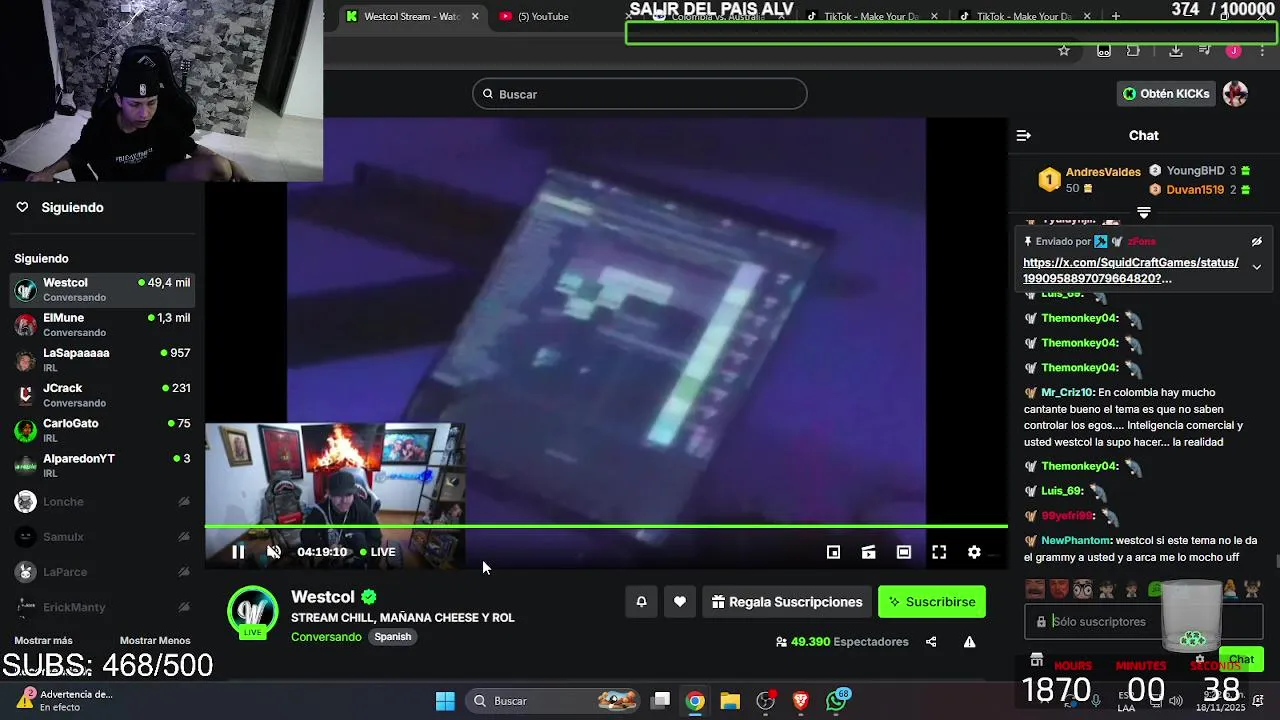The image size is (1280, 720).
Task: Open new browser tab with plus
Action: 1116,16
